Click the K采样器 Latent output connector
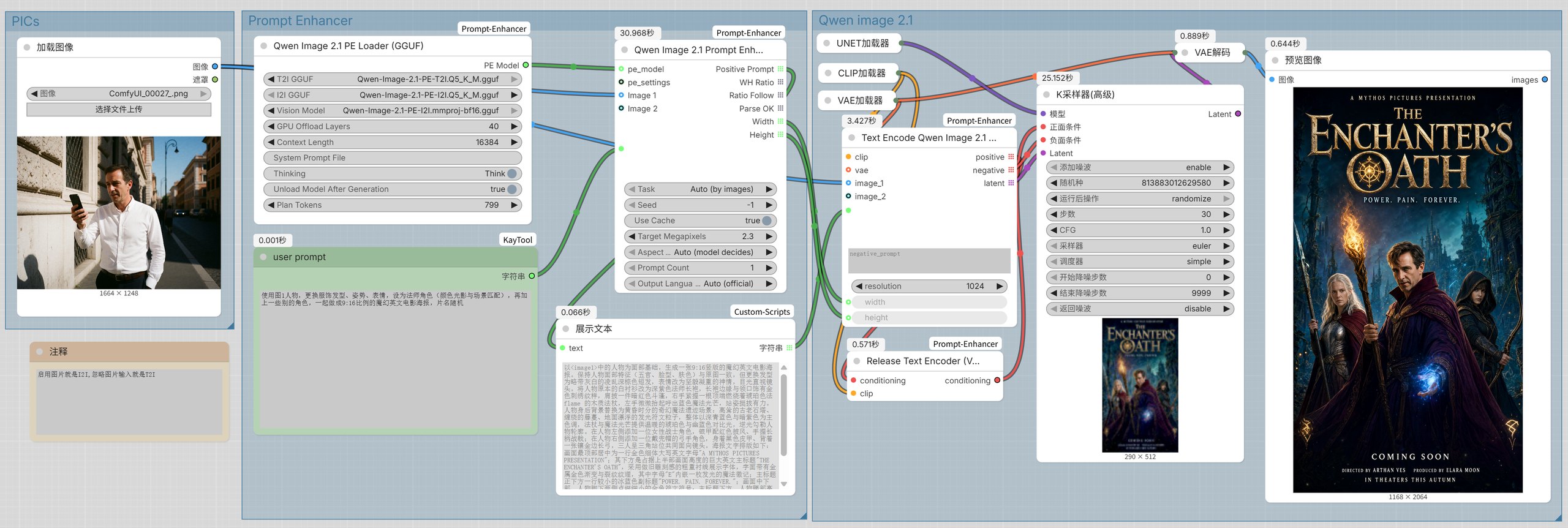The width and height of the screenshot is (1568, 528). click(1238, 114)
